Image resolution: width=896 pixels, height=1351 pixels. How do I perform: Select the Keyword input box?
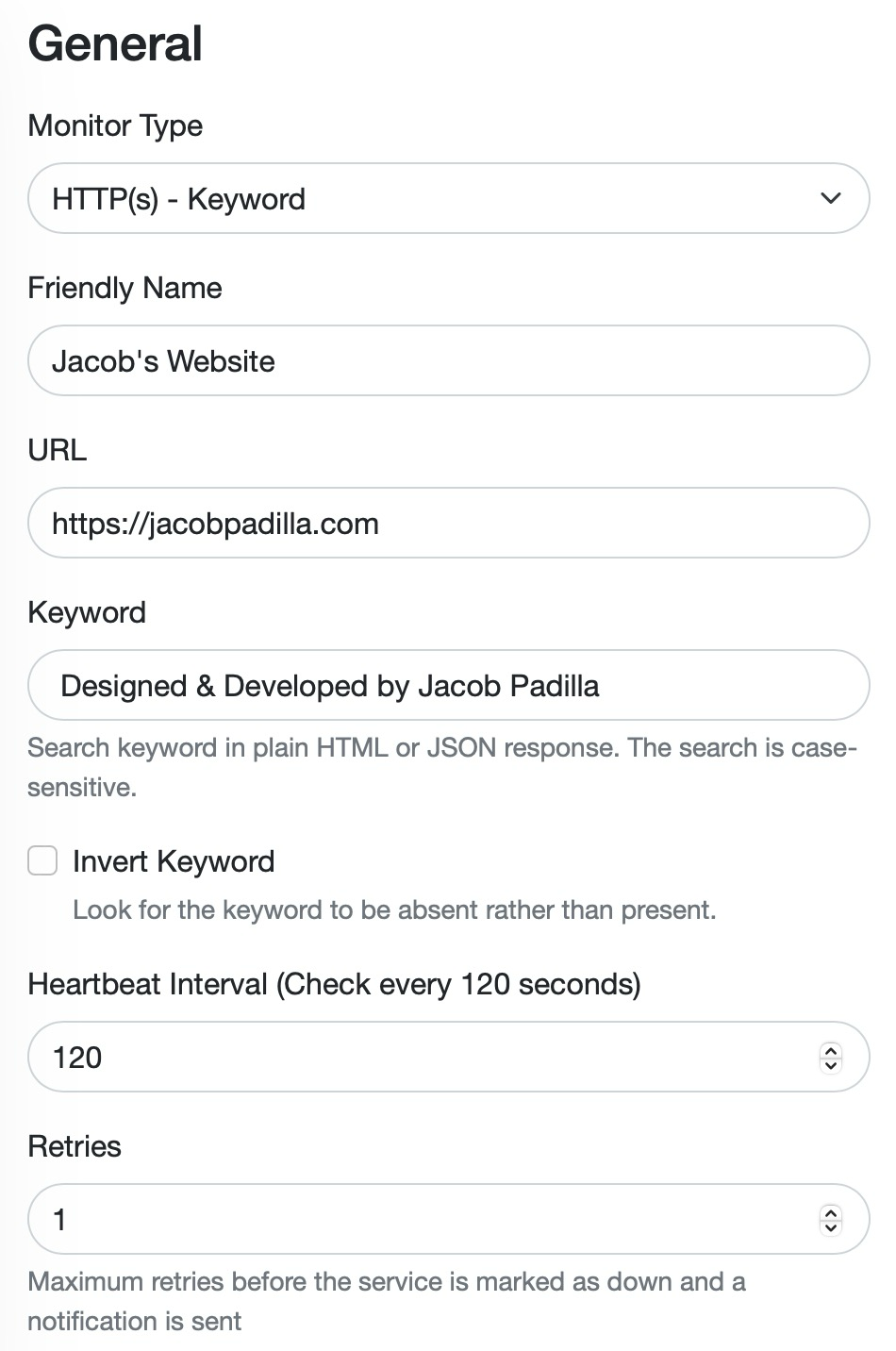(x=448, y=686)
